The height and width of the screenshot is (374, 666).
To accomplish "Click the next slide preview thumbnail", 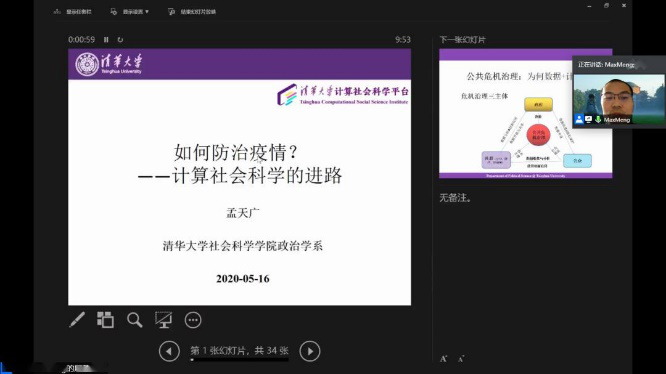I will [x=525, y=113].
